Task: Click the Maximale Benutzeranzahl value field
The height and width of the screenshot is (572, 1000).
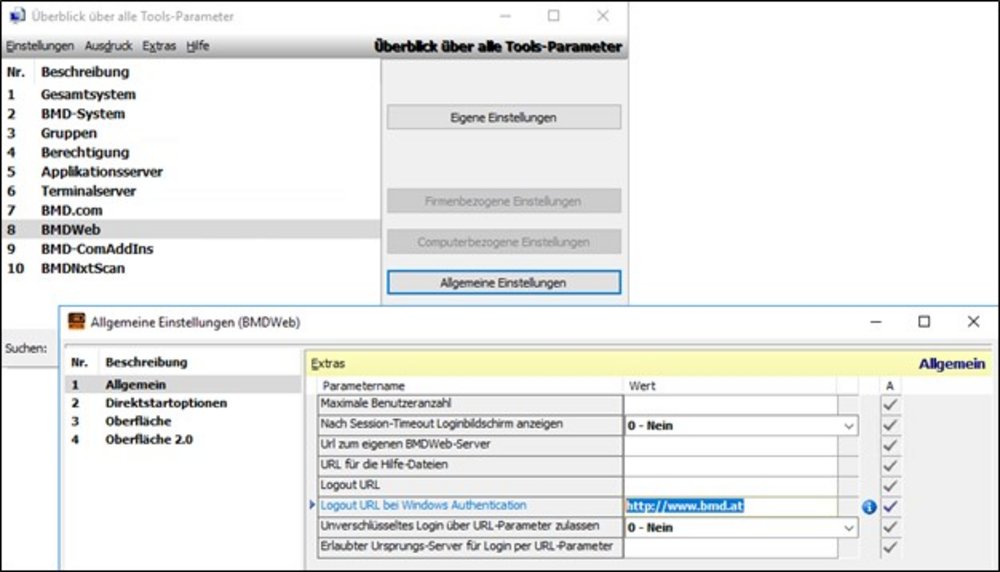Action: 731,404
